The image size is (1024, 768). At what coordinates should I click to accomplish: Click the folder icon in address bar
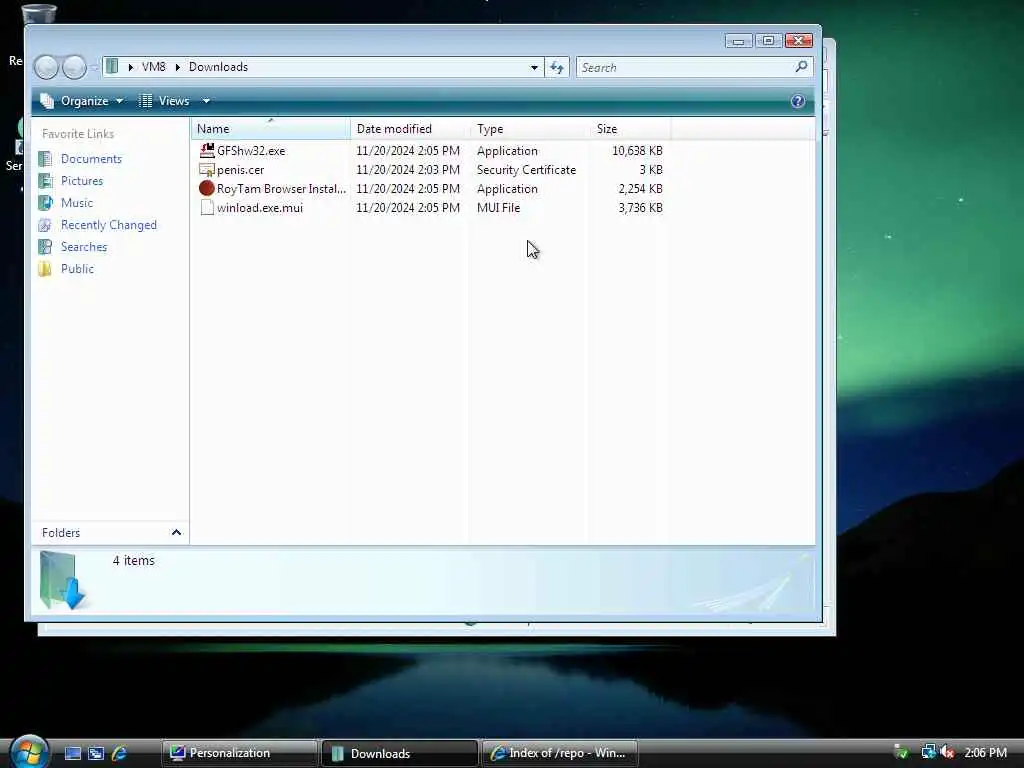[112, 67]
